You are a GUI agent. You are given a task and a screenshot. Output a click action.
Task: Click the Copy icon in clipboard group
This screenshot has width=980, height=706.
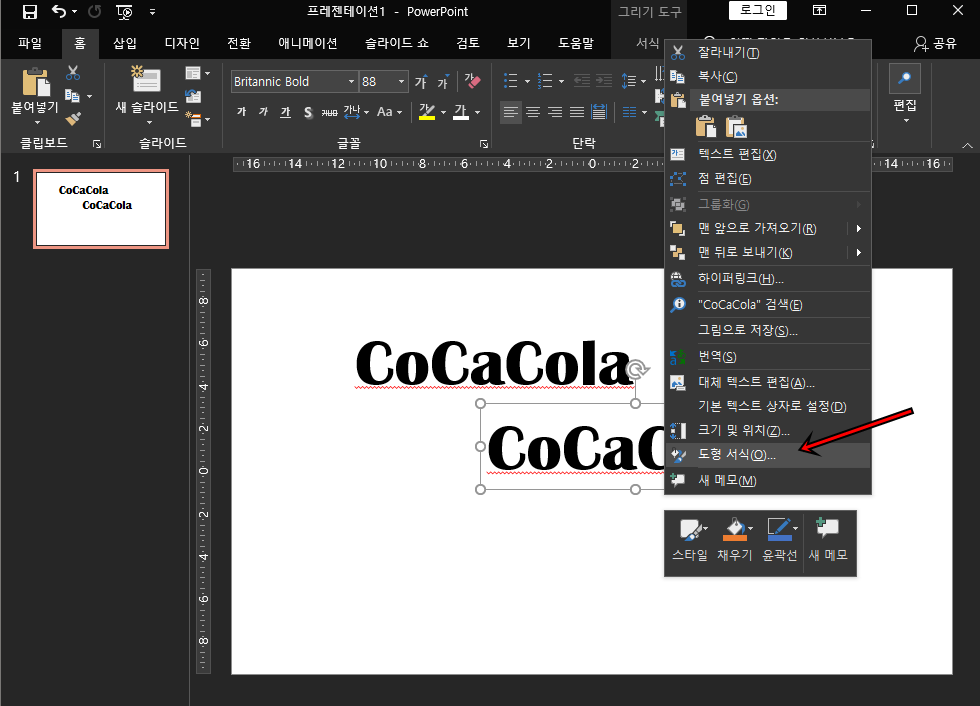pyautogui.click(x=72, y=96)
